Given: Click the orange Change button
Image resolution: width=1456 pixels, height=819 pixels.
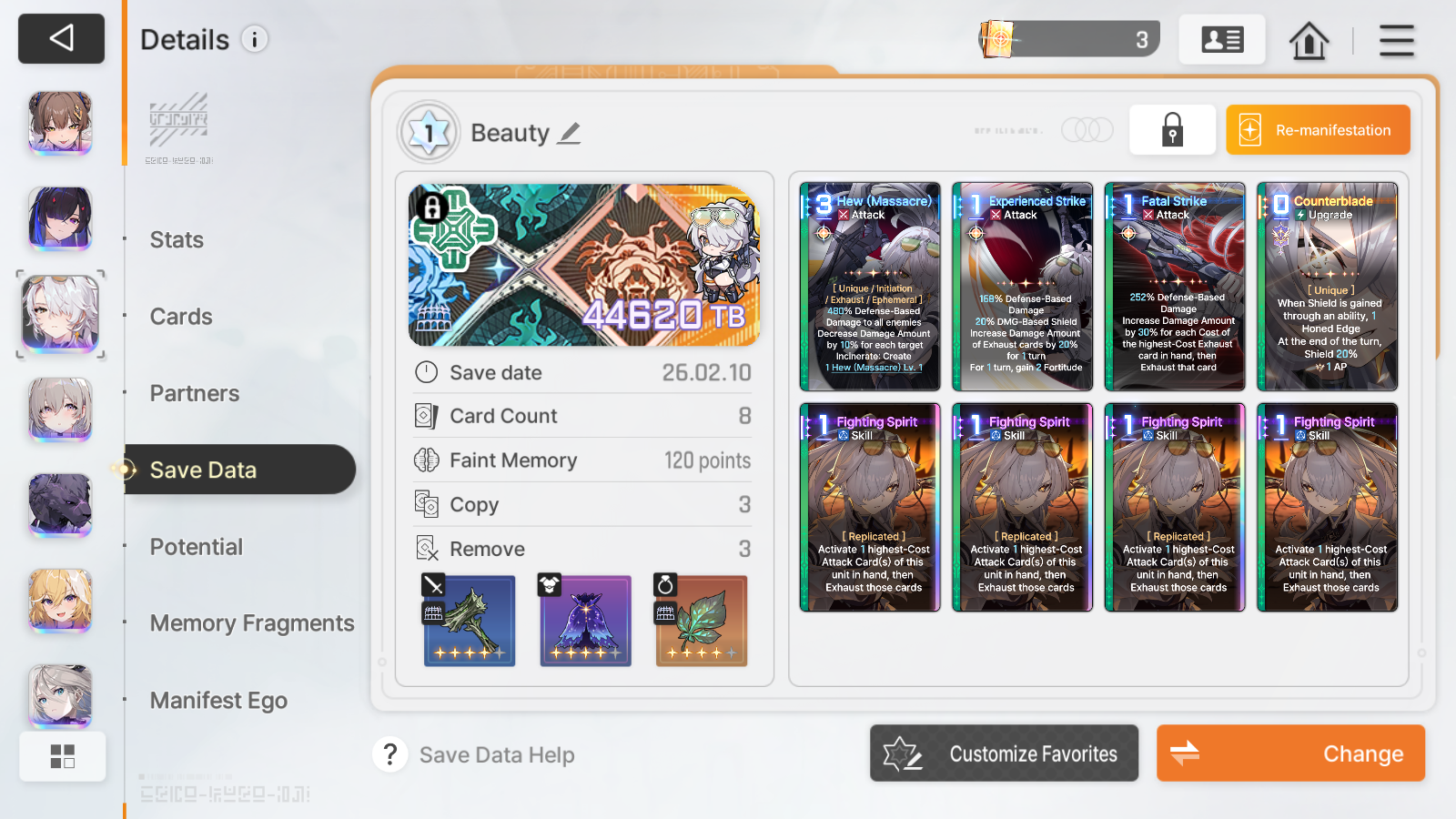Looking at the screenshot, I should tap(1290, 753).
